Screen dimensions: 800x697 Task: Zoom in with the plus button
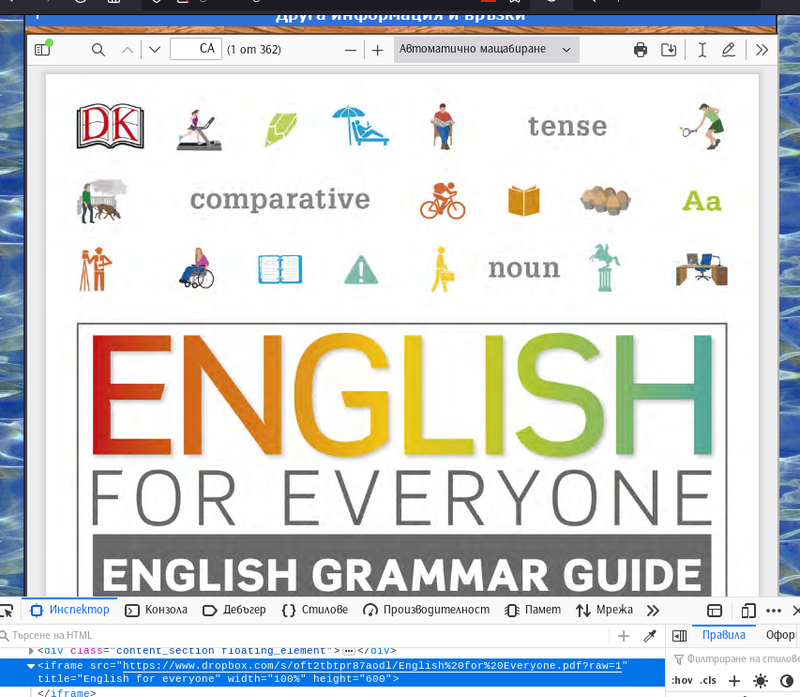coord(377,49)
